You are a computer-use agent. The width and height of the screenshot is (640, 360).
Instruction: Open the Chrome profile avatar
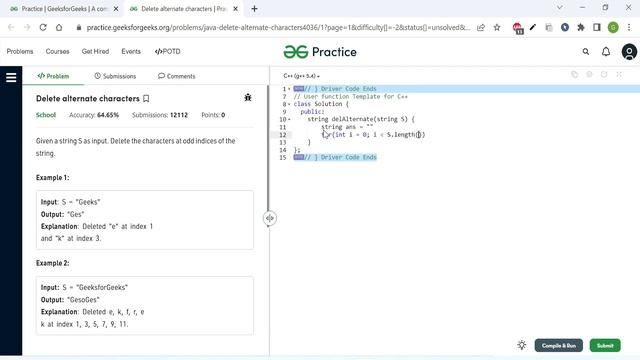613,27
